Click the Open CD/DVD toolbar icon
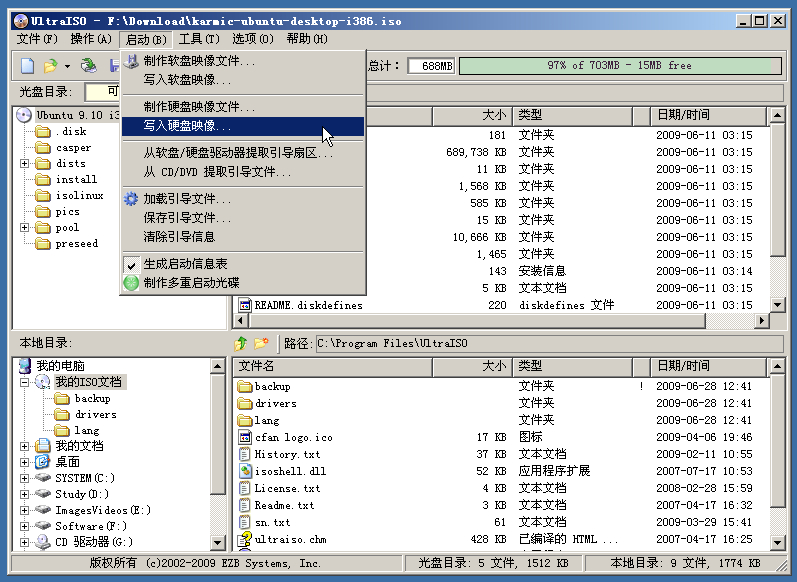This screenshot has height=582, width=797. (x=88, y=66)
